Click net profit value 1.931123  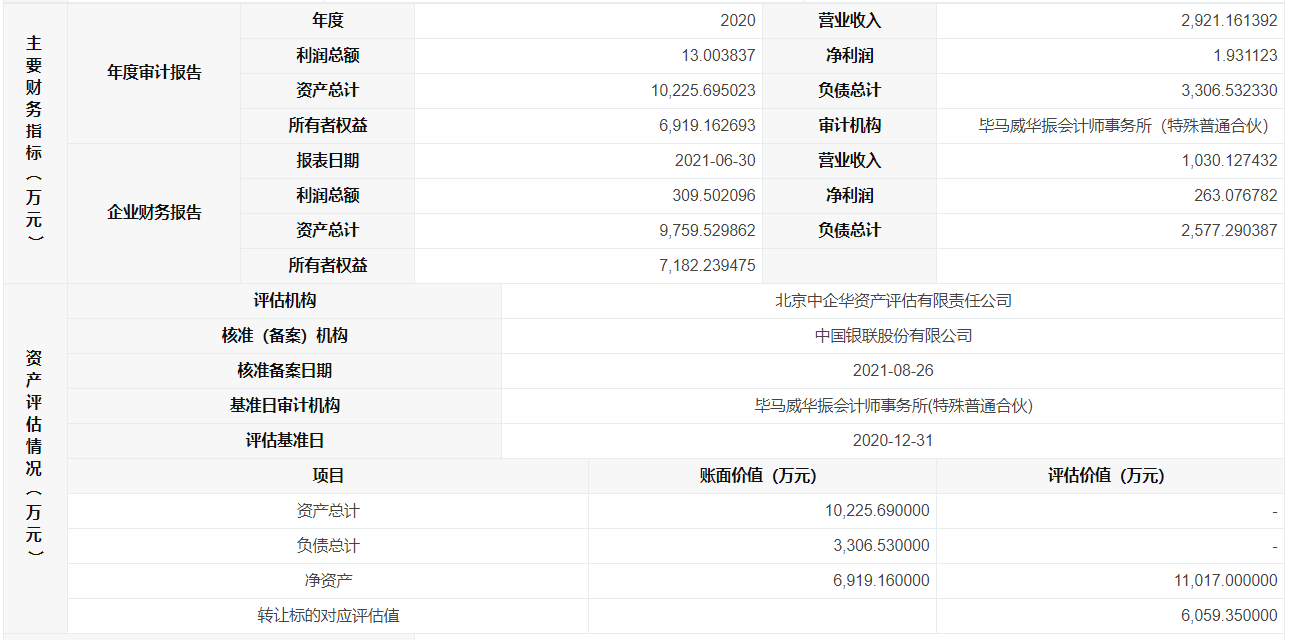pyautogui.click(x=1242, y=56)
